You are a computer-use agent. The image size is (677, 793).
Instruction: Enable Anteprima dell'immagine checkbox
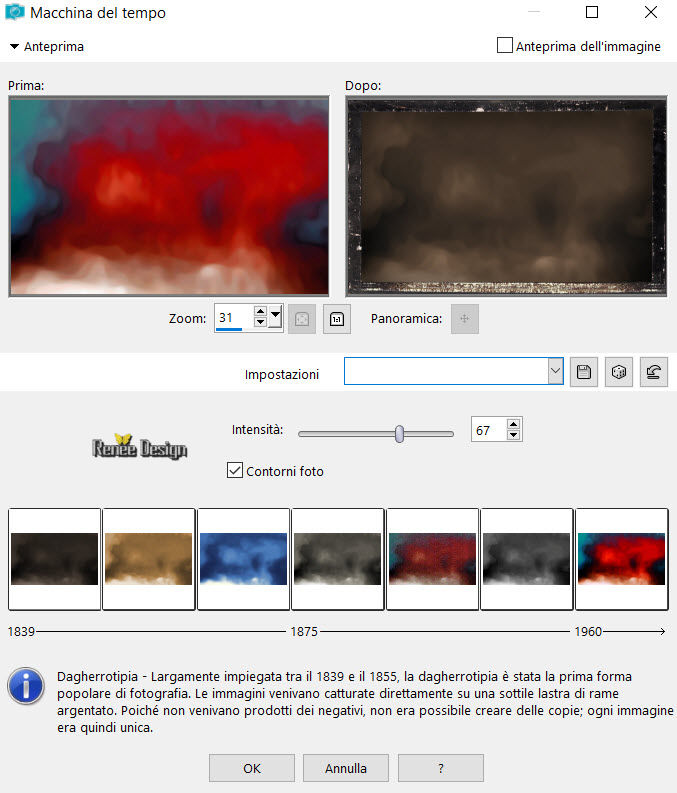(x=505, y=46)
